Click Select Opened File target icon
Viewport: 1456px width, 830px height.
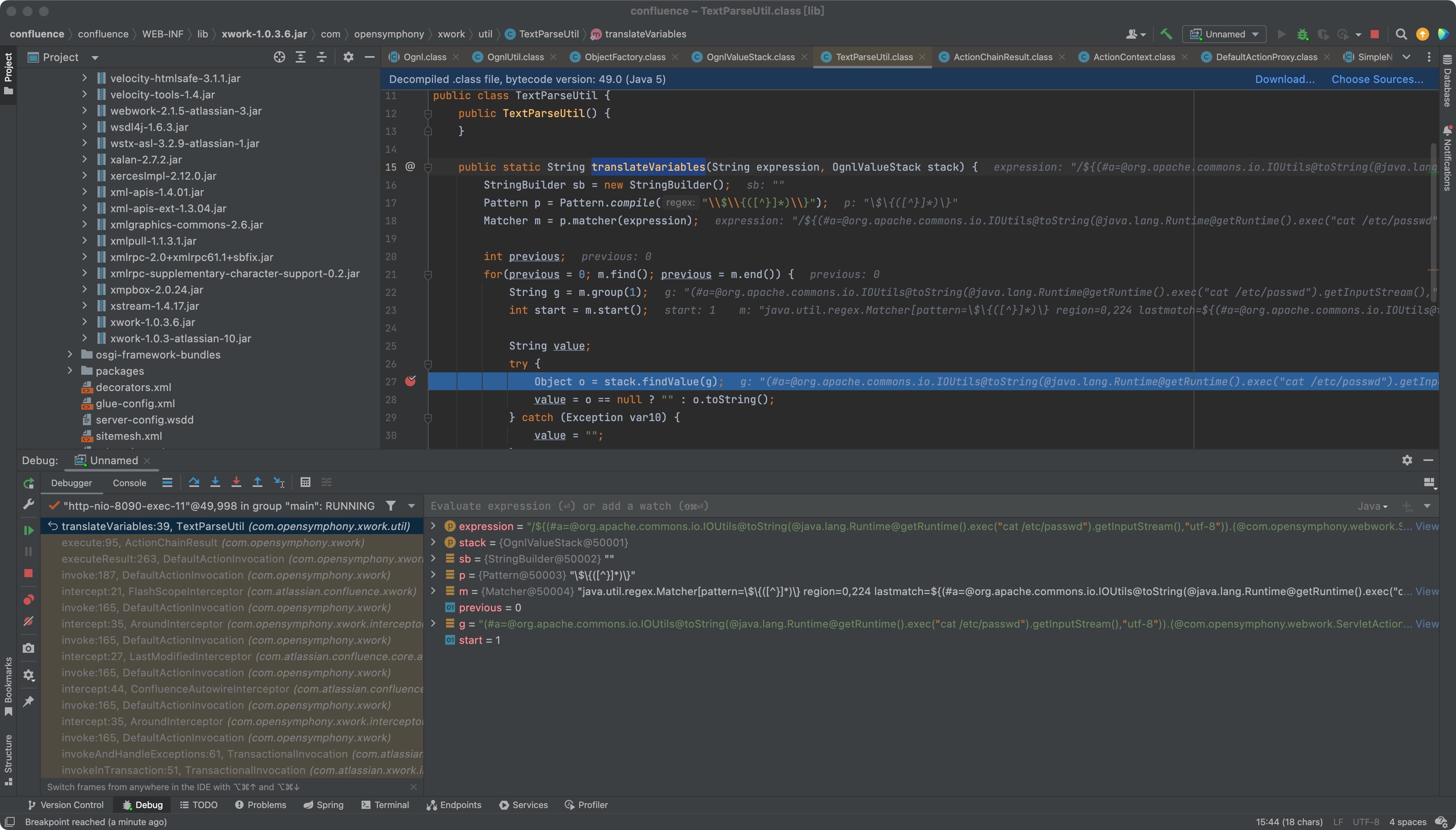pyautogui.click(x=279, y=57)
